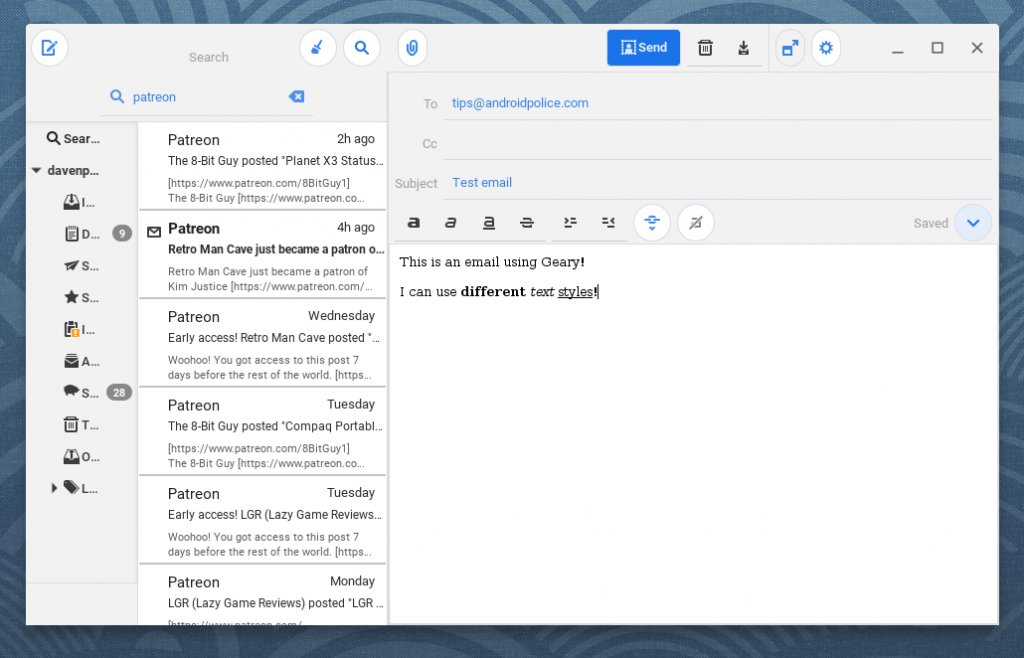The image size is (1024, 658).
Task: Expand the Labels section in the sidebar
Action: (54, 488)
